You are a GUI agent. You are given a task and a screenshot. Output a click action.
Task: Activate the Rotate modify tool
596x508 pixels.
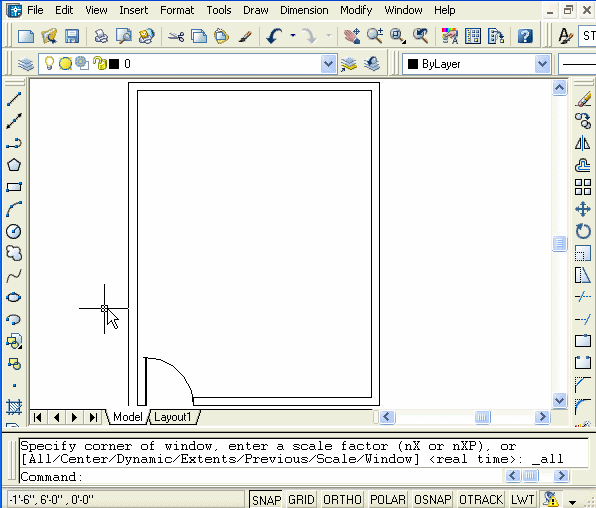click(582, 231)
